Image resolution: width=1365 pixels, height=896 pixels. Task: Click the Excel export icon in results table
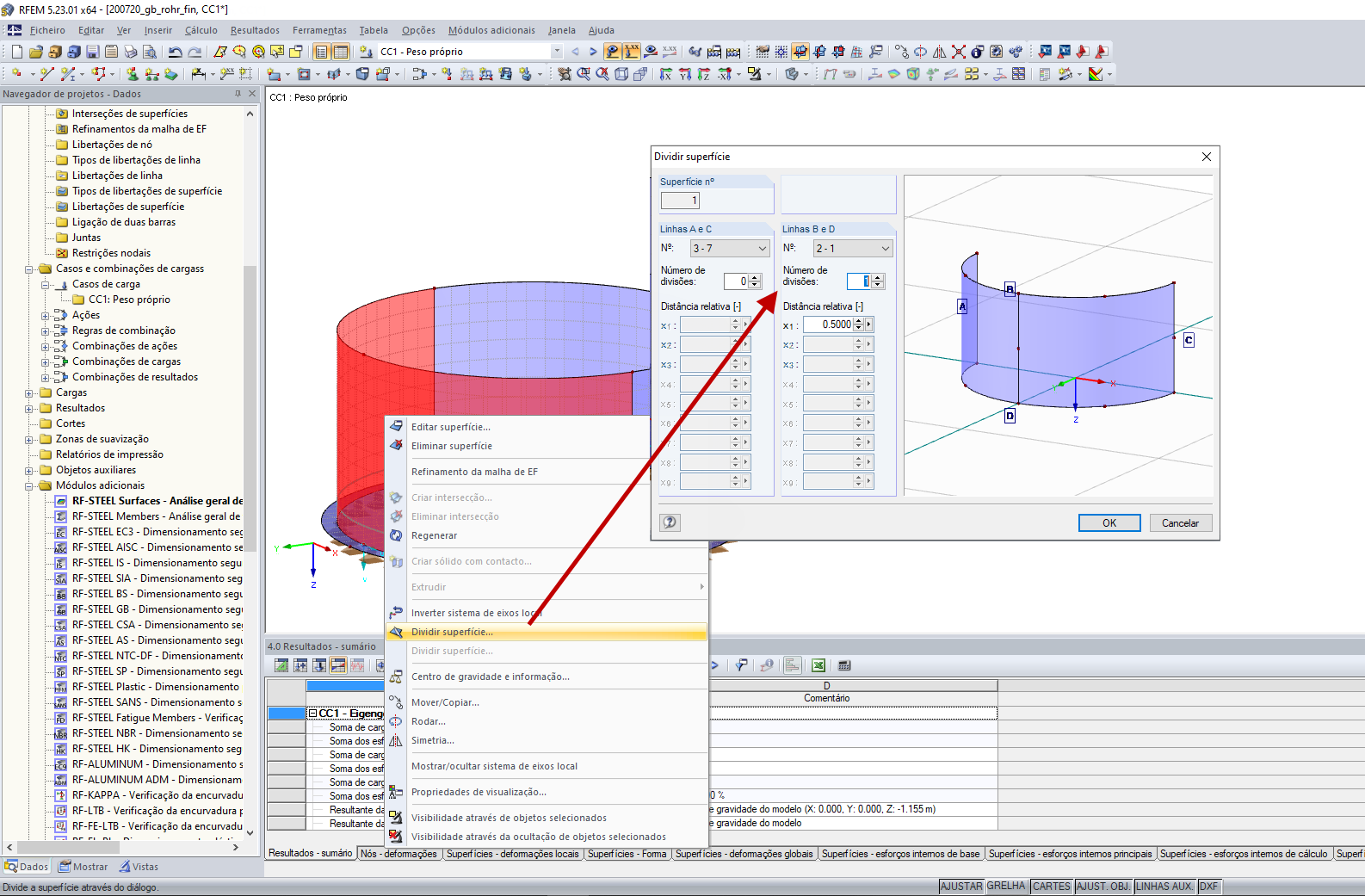818,665
